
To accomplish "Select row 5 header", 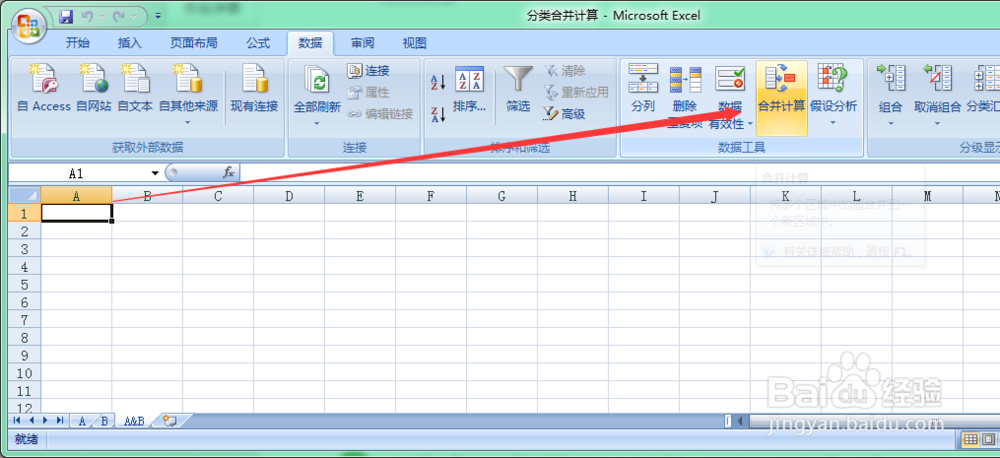I will pyautogui.click(x=25, y=284).
